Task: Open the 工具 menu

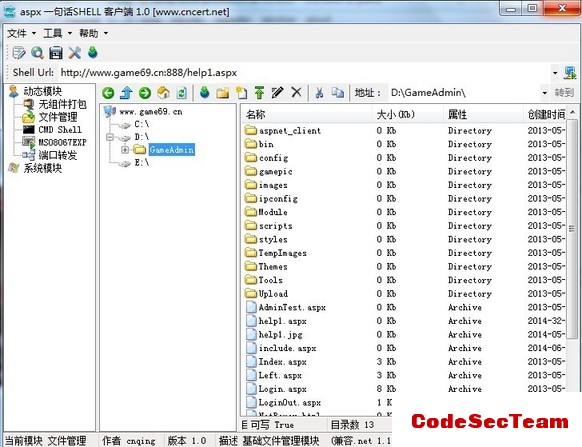Action: click(58, 33)
